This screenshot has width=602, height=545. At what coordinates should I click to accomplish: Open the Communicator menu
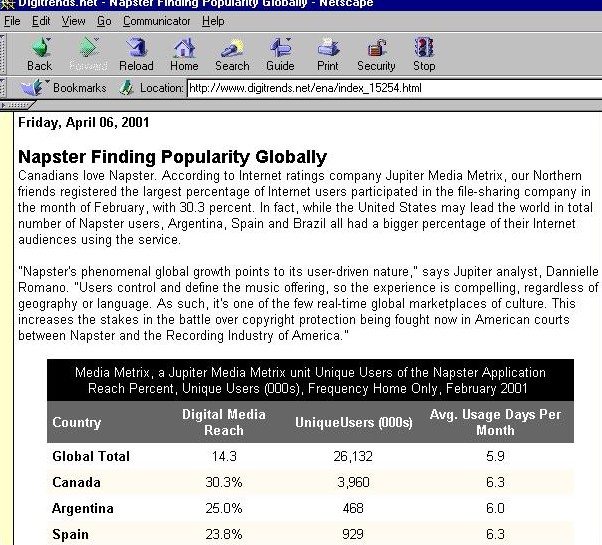pyautogui.click(x=157, y=21)
